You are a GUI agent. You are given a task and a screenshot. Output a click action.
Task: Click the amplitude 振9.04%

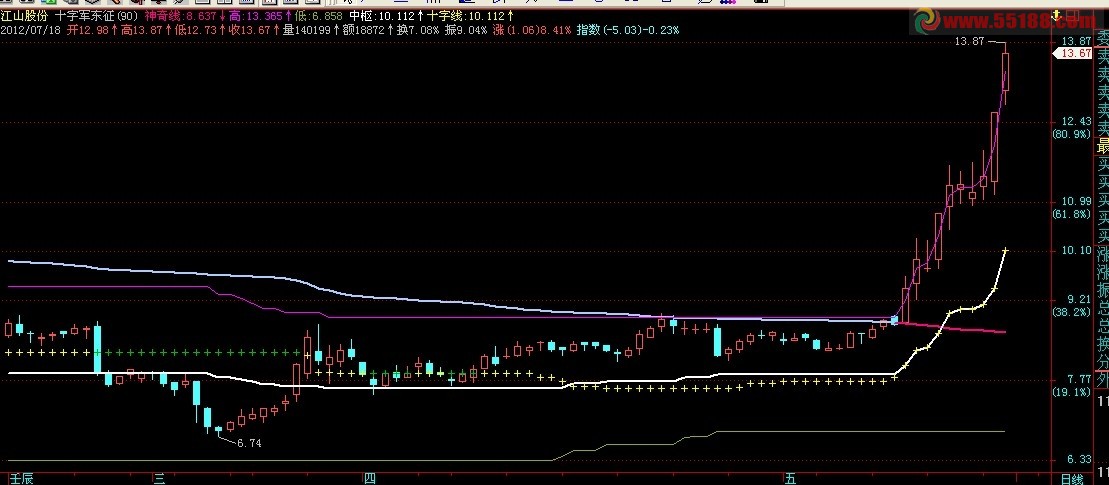466,30
